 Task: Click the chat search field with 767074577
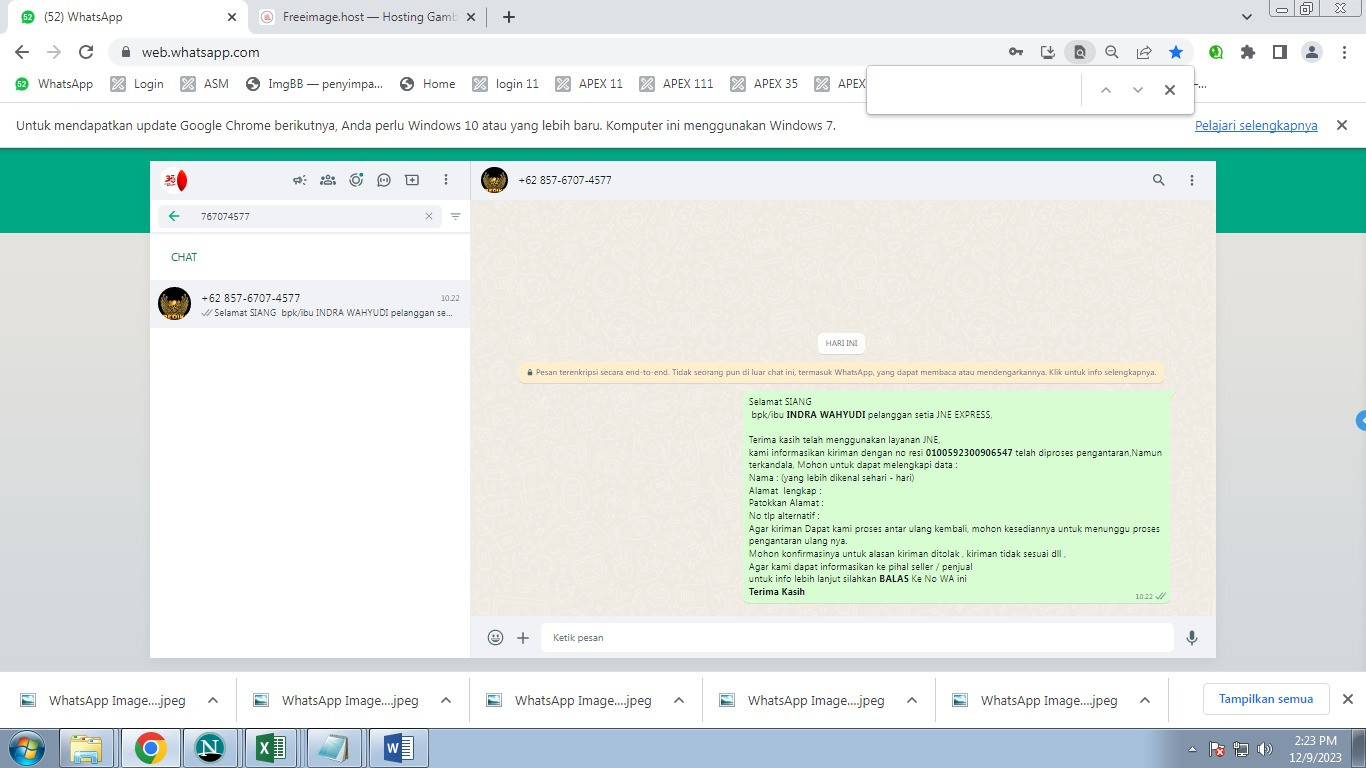(x=300, y=216)
